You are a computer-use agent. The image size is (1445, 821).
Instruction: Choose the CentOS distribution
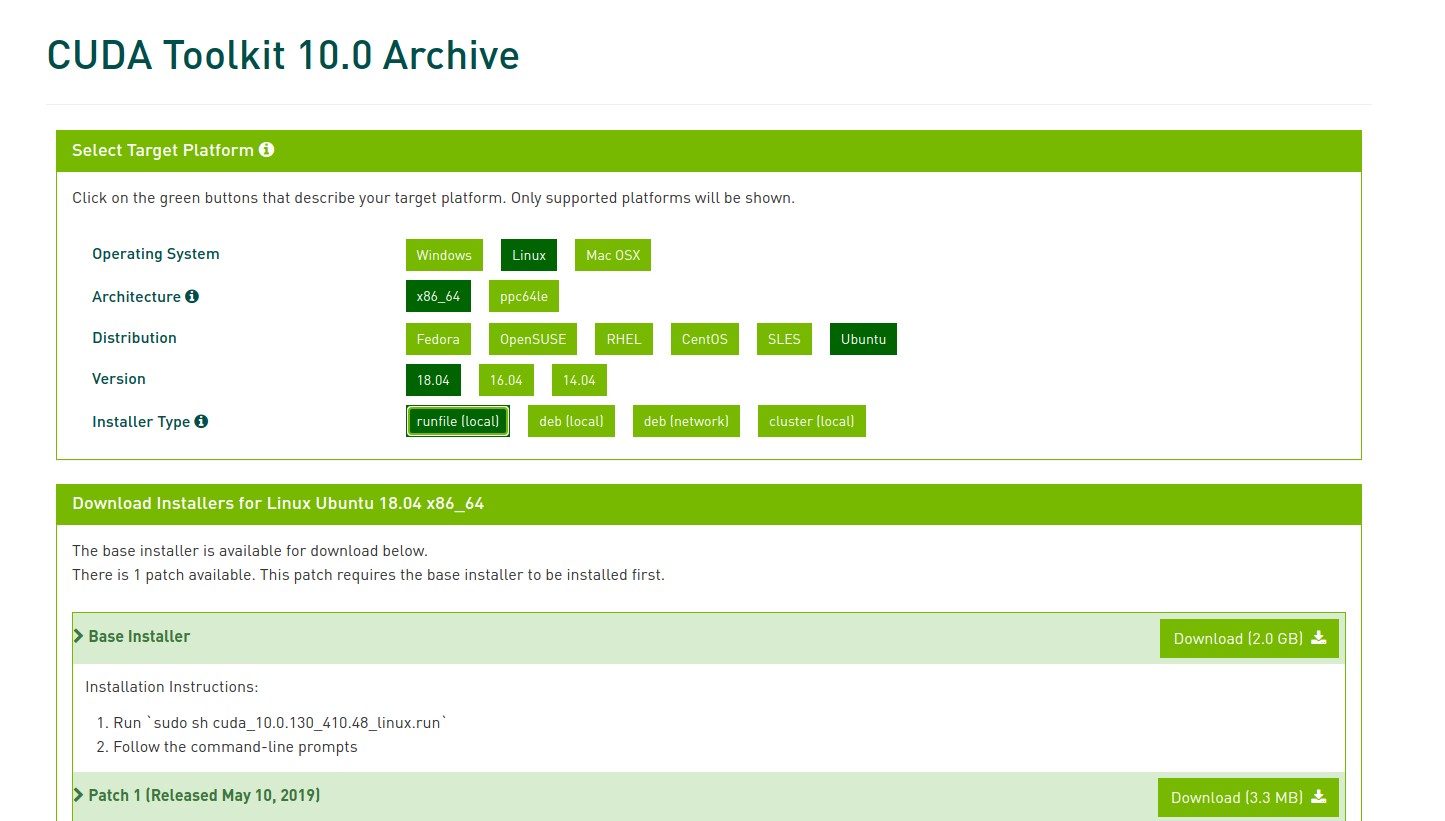click(705, 339)
